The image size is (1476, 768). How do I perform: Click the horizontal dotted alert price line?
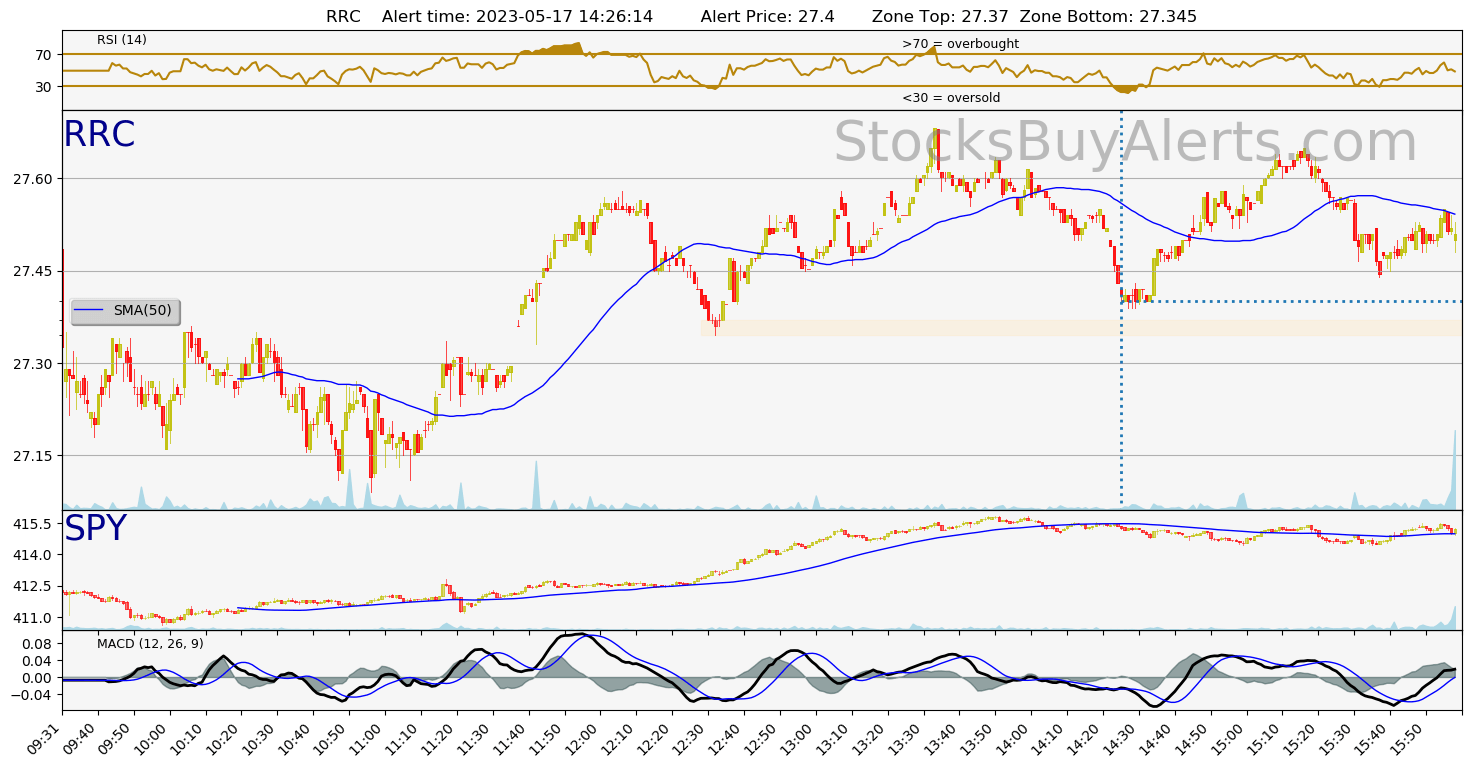[1292, 301]
